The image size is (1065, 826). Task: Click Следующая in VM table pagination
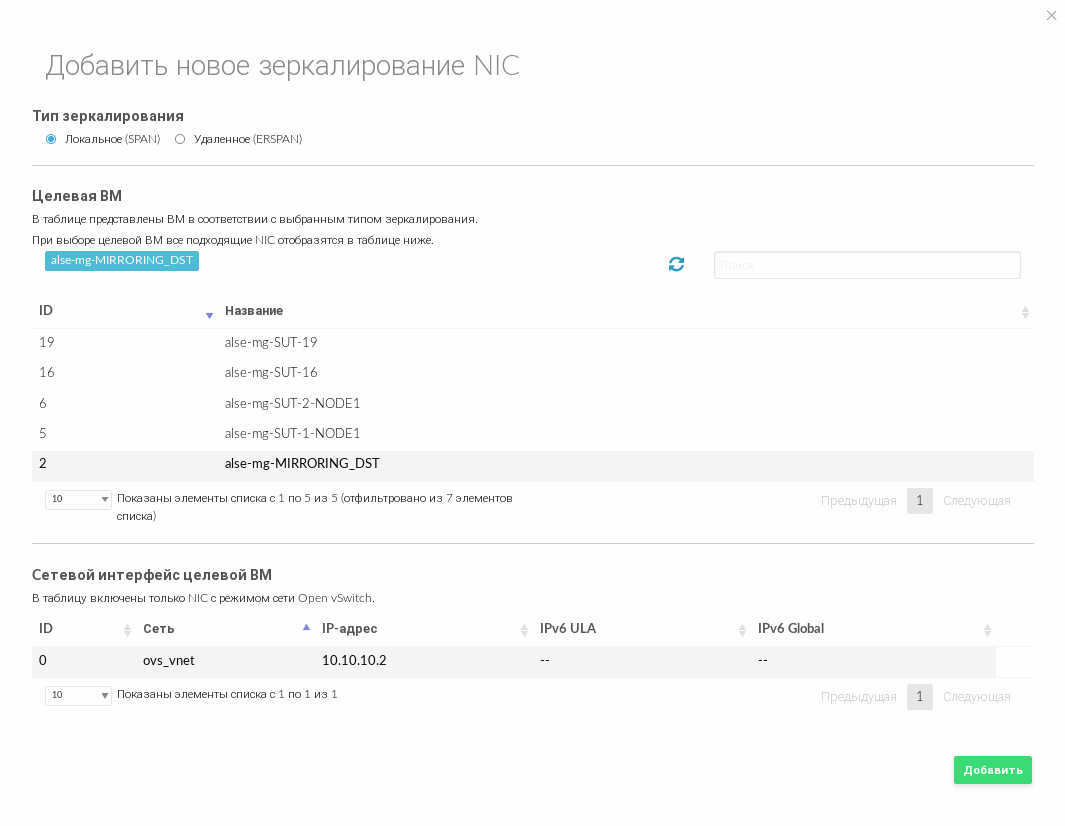(976, 501)
